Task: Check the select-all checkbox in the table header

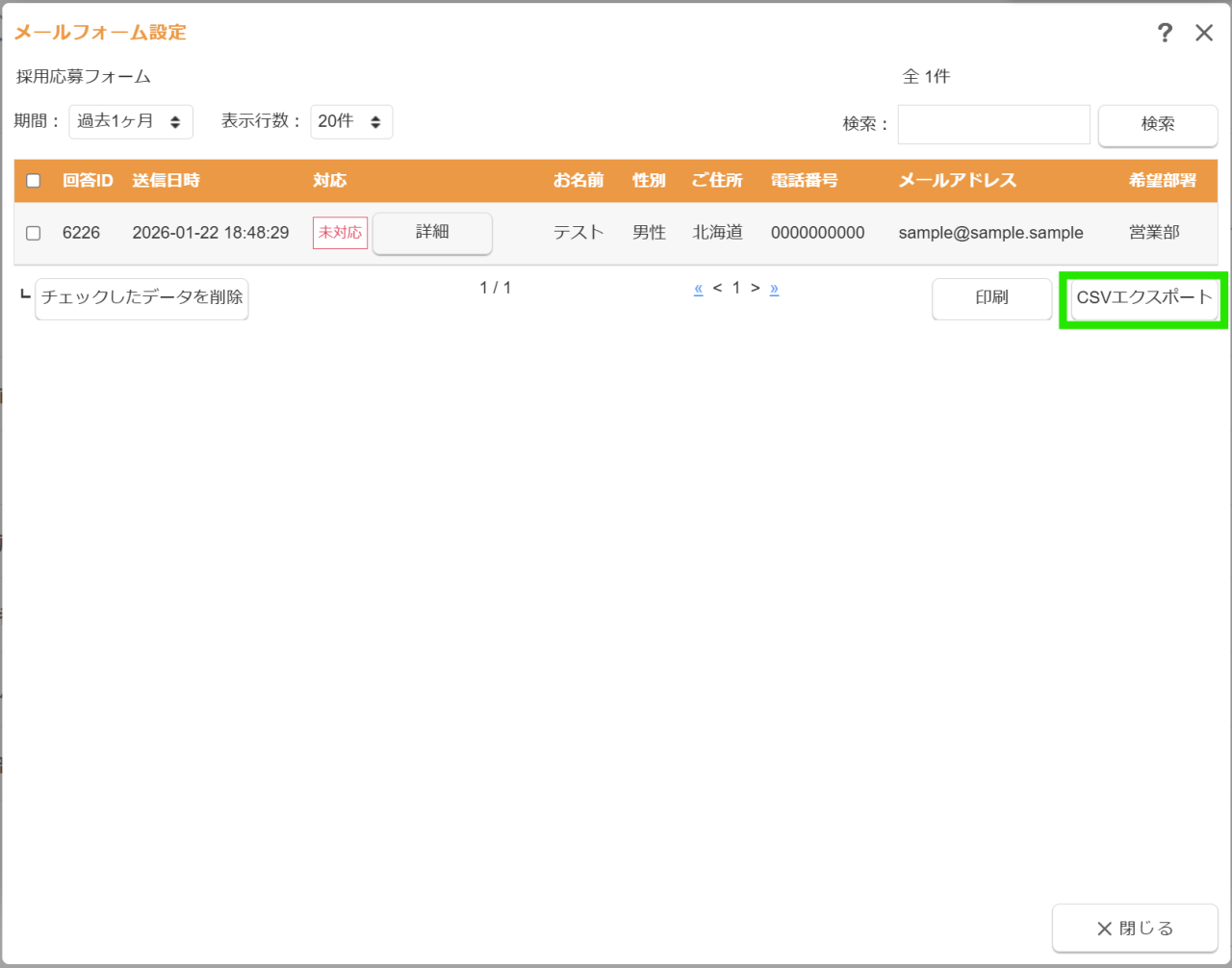Action: point(33,180)
